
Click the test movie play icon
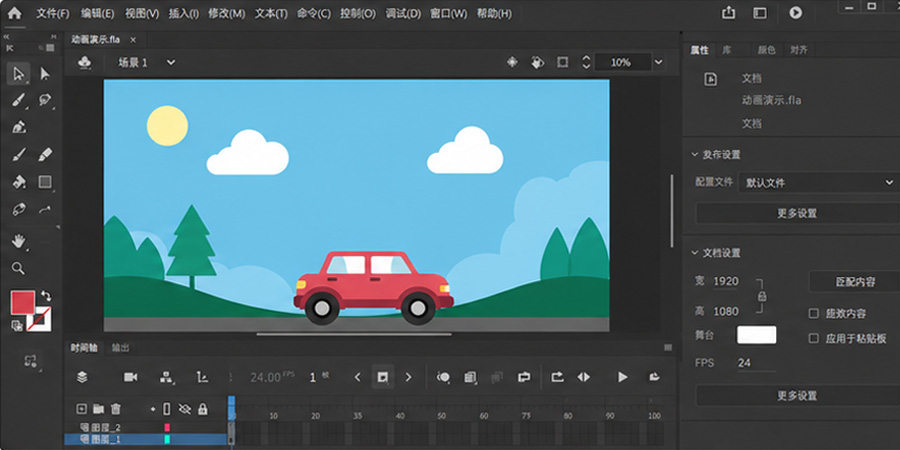795,13
